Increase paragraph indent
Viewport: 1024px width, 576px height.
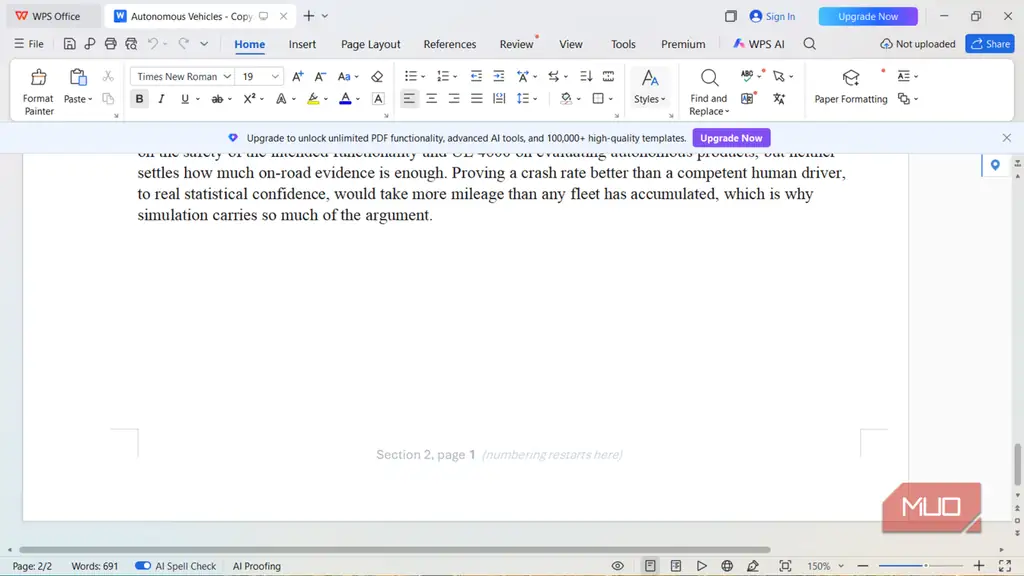point(498,76)
